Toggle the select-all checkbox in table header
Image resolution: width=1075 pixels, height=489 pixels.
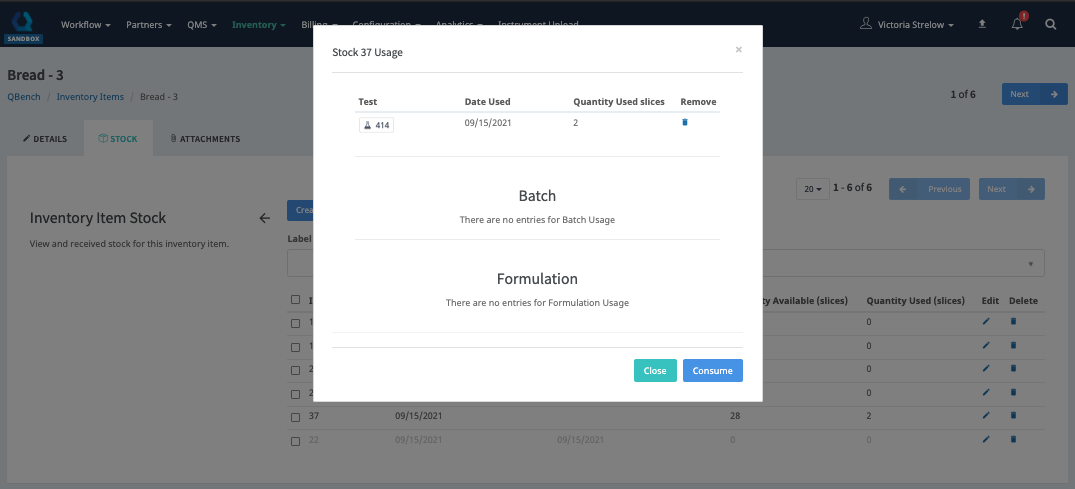click(295, 300)
